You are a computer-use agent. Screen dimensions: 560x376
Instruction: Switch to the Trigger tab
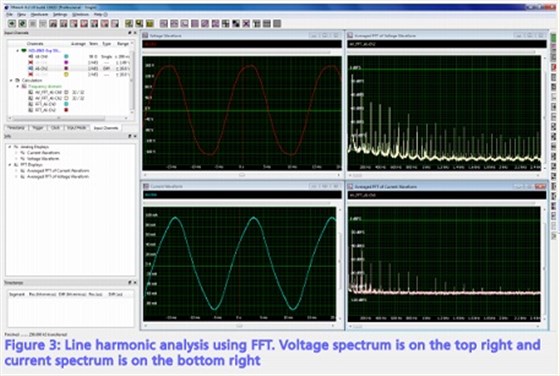[x=38, y=127]
